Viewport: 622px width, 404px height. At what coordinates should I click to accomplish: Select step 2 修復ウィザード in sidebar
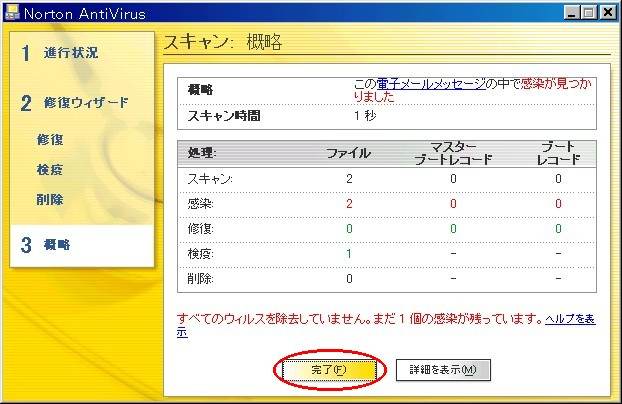(75, 103)
